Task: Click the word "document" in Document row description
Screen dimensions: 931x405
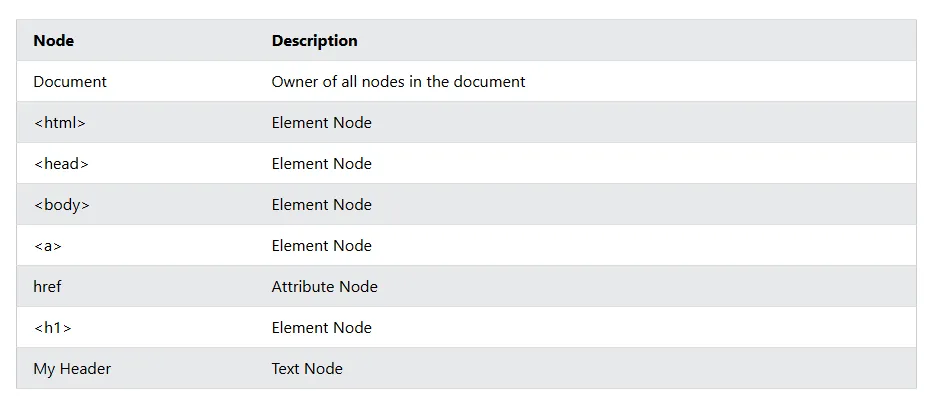Action: coord(489,82)
